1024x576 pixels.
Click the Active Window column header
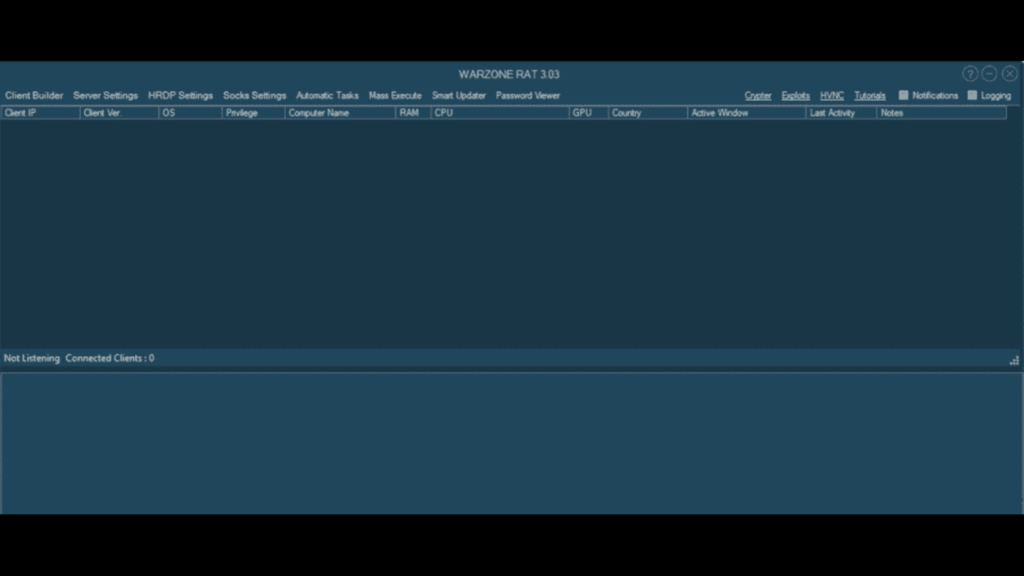(x=747, y=113)
